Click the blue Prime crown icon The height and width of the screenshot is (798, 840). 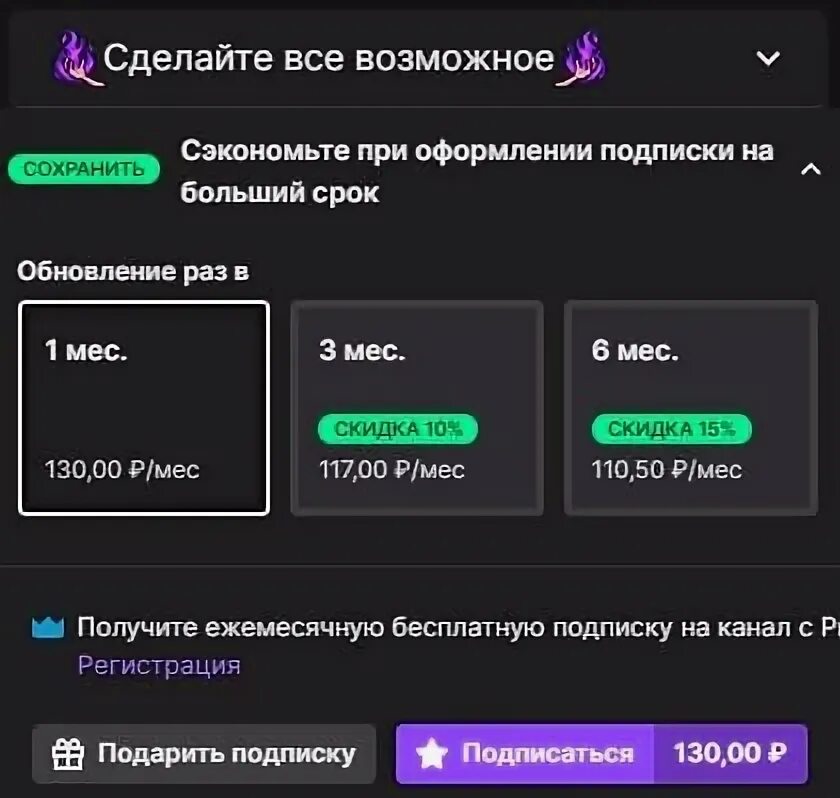pos(48,628)
